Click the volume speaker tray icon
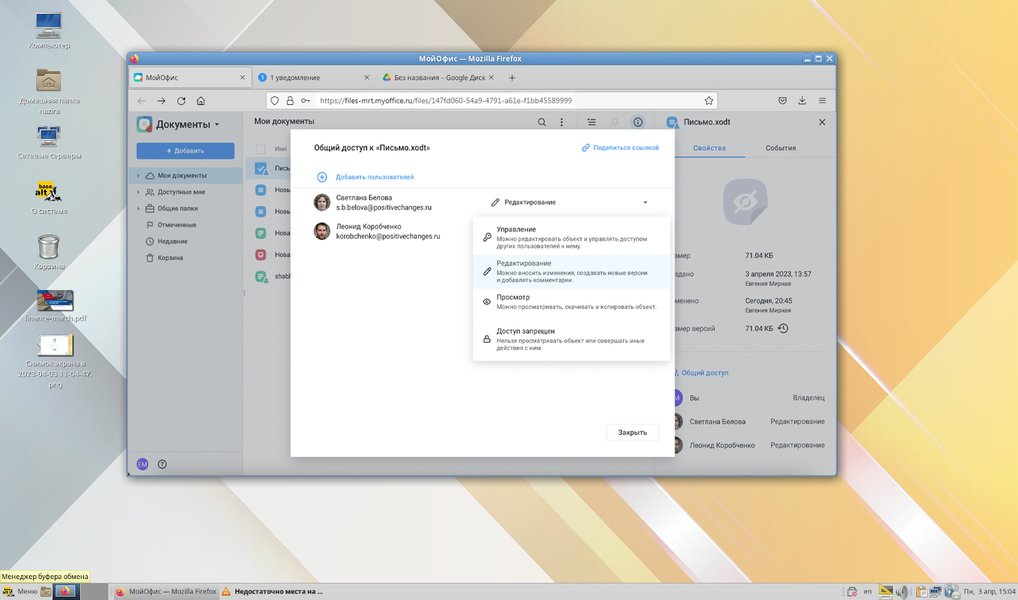The width and height of the screenshot is (1018, 600). [x=902, y=592]
